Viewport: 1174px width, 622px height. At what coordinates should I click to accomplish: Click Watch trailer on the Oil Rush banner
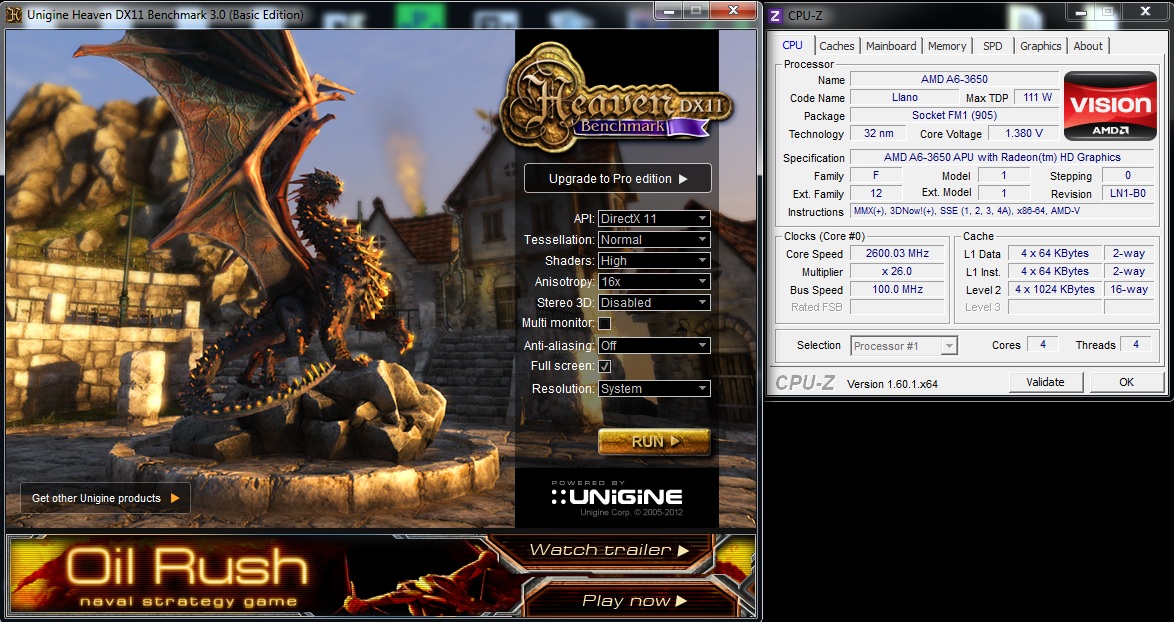pos(608,550)
